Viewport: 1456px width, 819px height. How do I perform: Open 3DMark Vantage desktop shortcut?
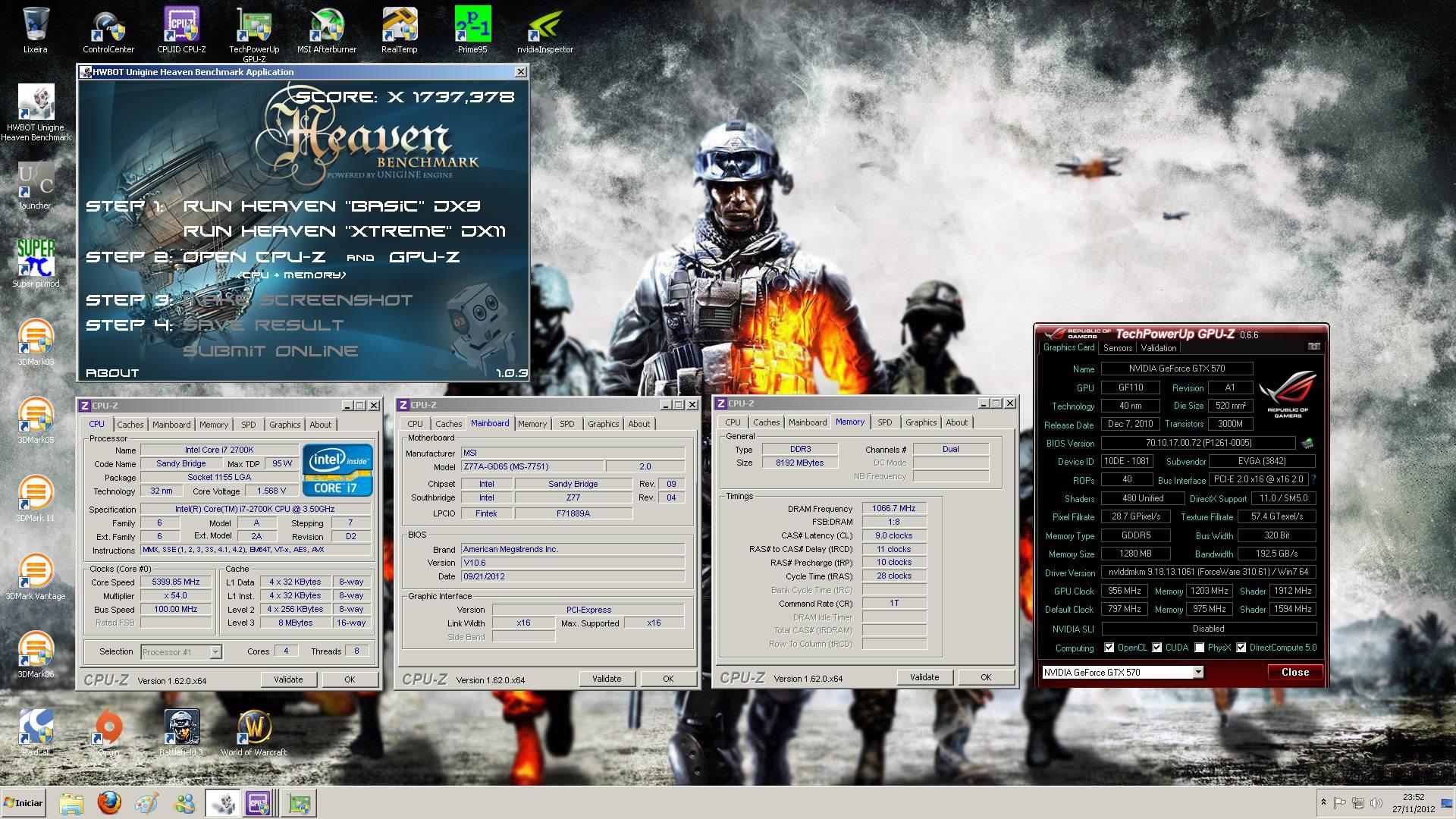click(x=36, y=576)
